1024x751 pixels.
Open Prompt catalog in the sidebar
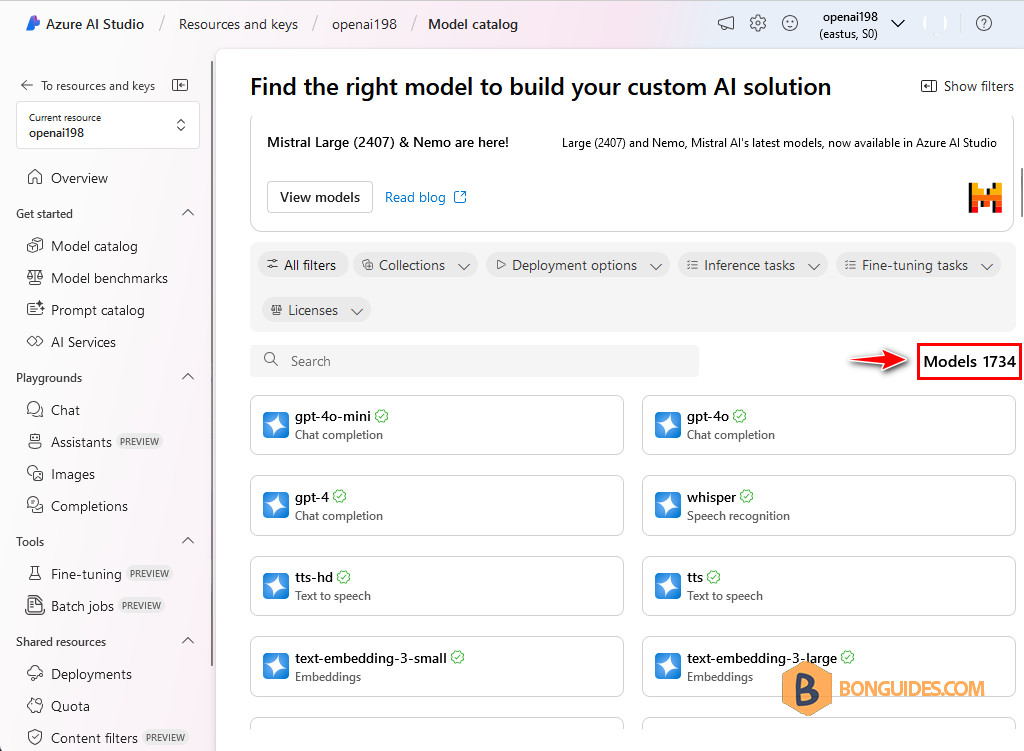[x=98, y=310]
